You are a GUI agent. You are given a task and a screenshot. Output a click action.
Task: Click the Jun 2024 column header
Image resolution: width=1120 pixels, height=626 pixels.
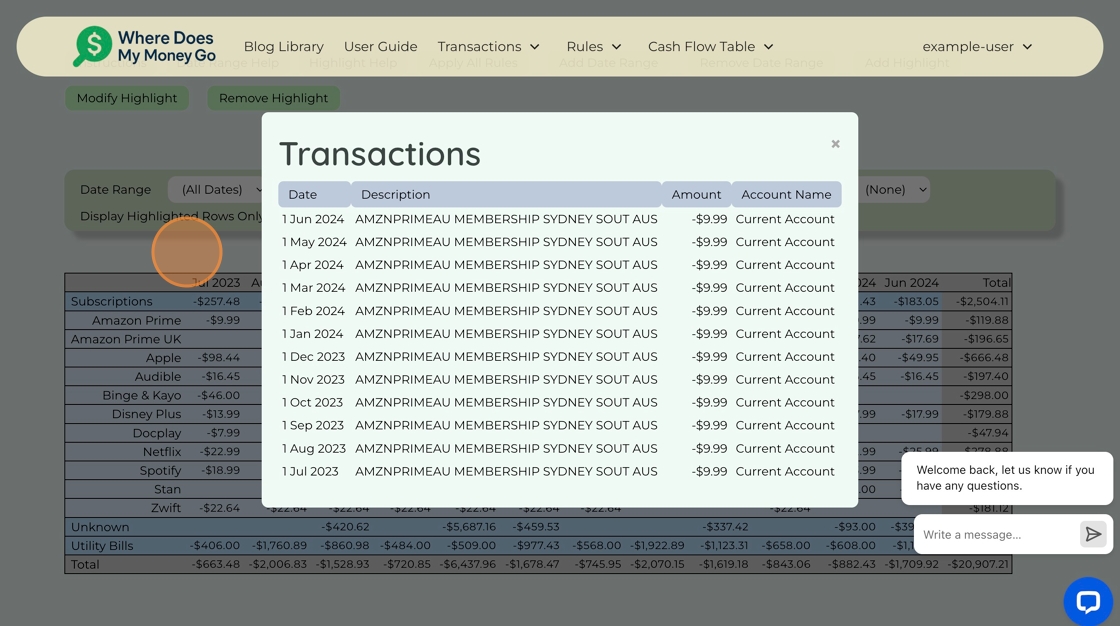[x=911, y=282]
